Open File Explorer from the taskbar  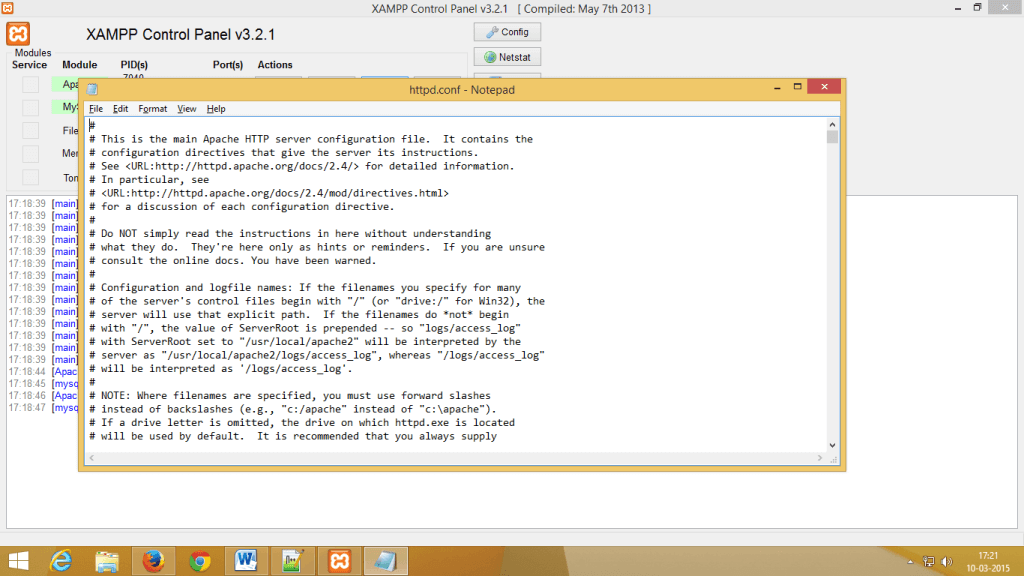(107, 561)
